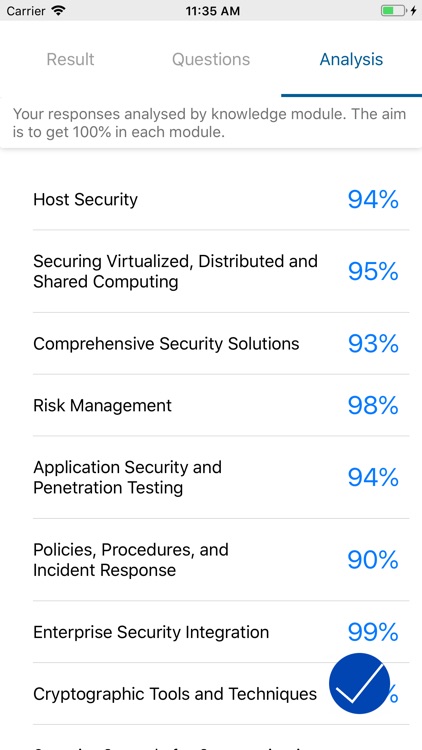Screen dimensions: 422x750
Task: Tap the blue checkmark floating button
Action: [359, 684]
